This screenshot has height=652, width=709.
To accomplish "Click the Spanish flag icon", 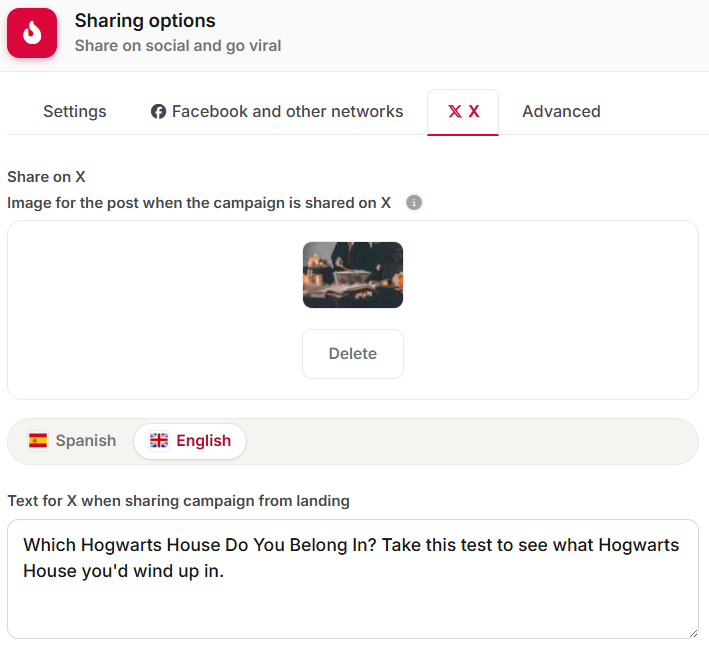I will point(38,440).
